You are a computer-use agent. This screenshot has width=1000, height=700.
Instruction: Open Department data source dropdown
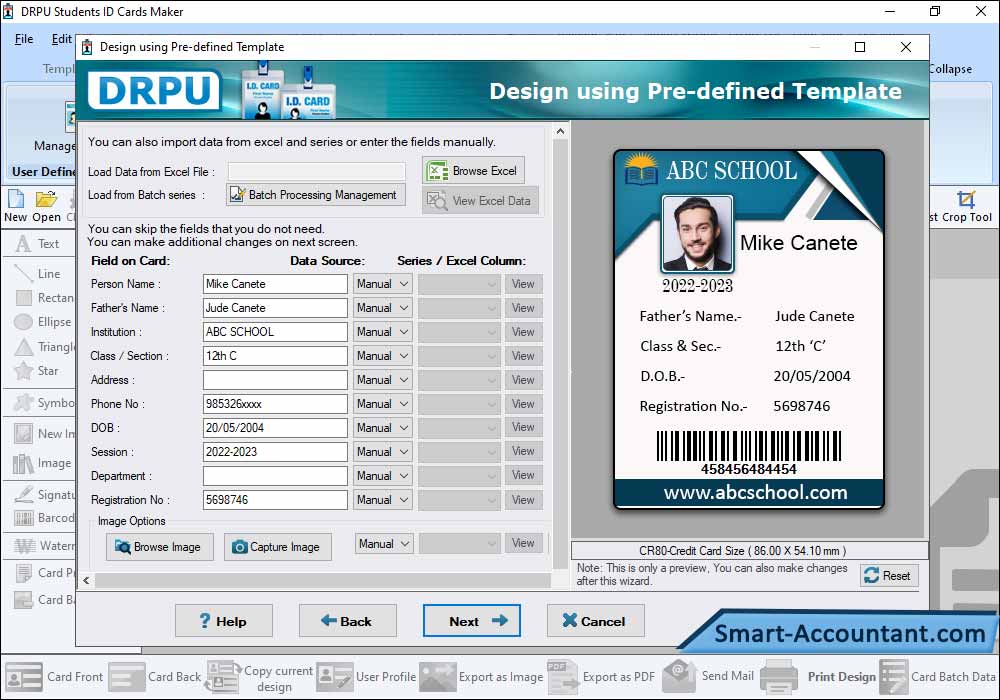click(383, 476)
